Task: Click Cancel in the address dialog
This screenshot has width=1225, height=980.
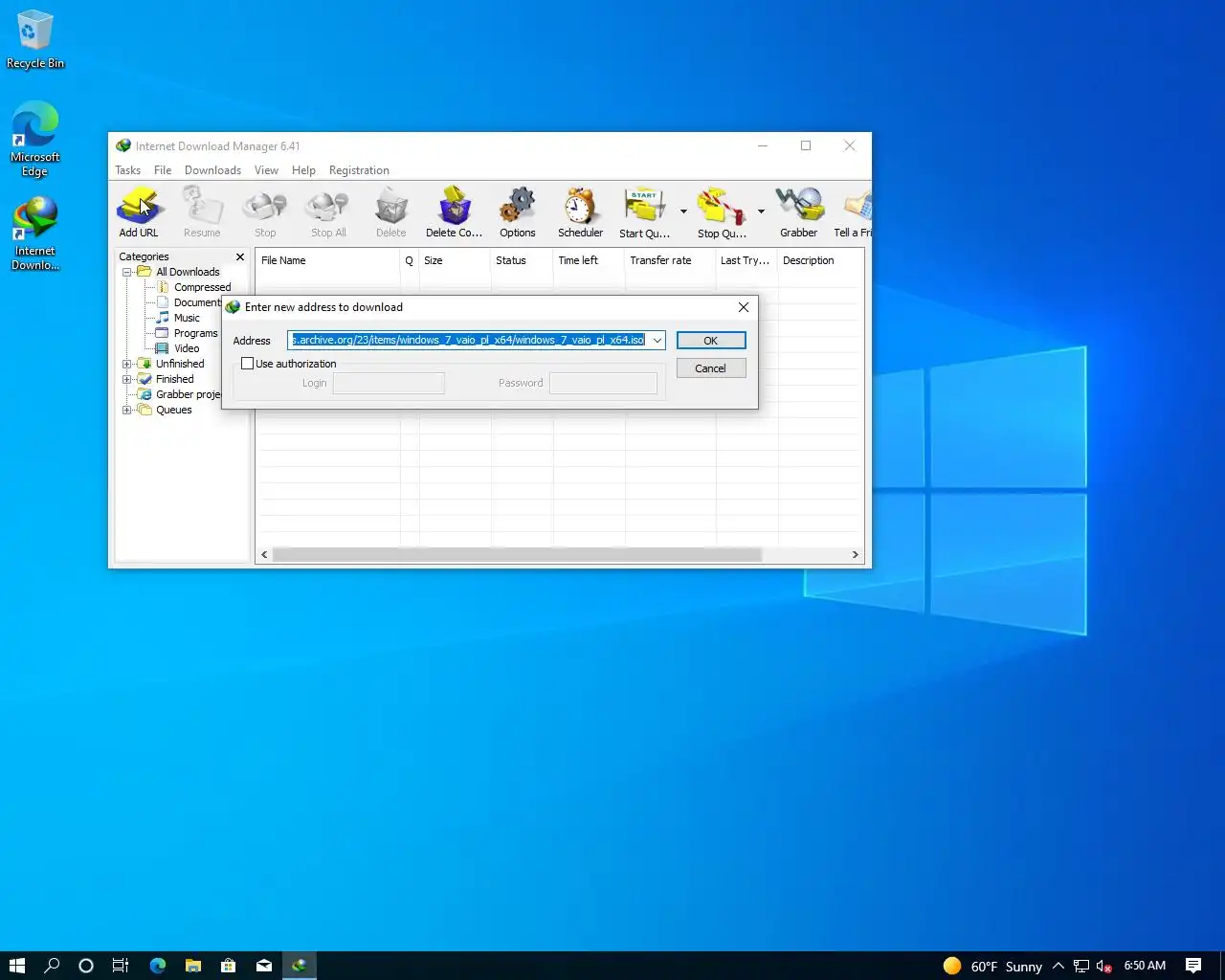Action: pyautogui.click(x=711, y=368)
